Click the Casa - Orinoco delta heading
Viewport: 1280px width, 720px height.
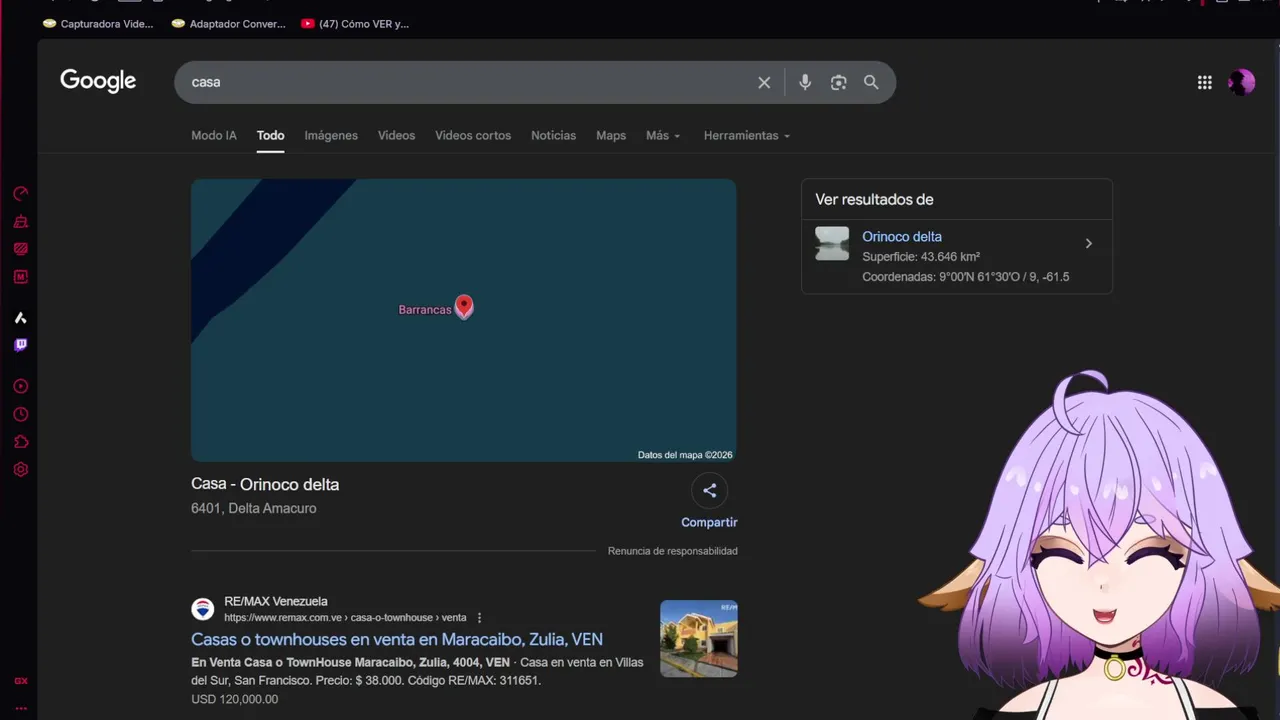click(x=265, y=485)
